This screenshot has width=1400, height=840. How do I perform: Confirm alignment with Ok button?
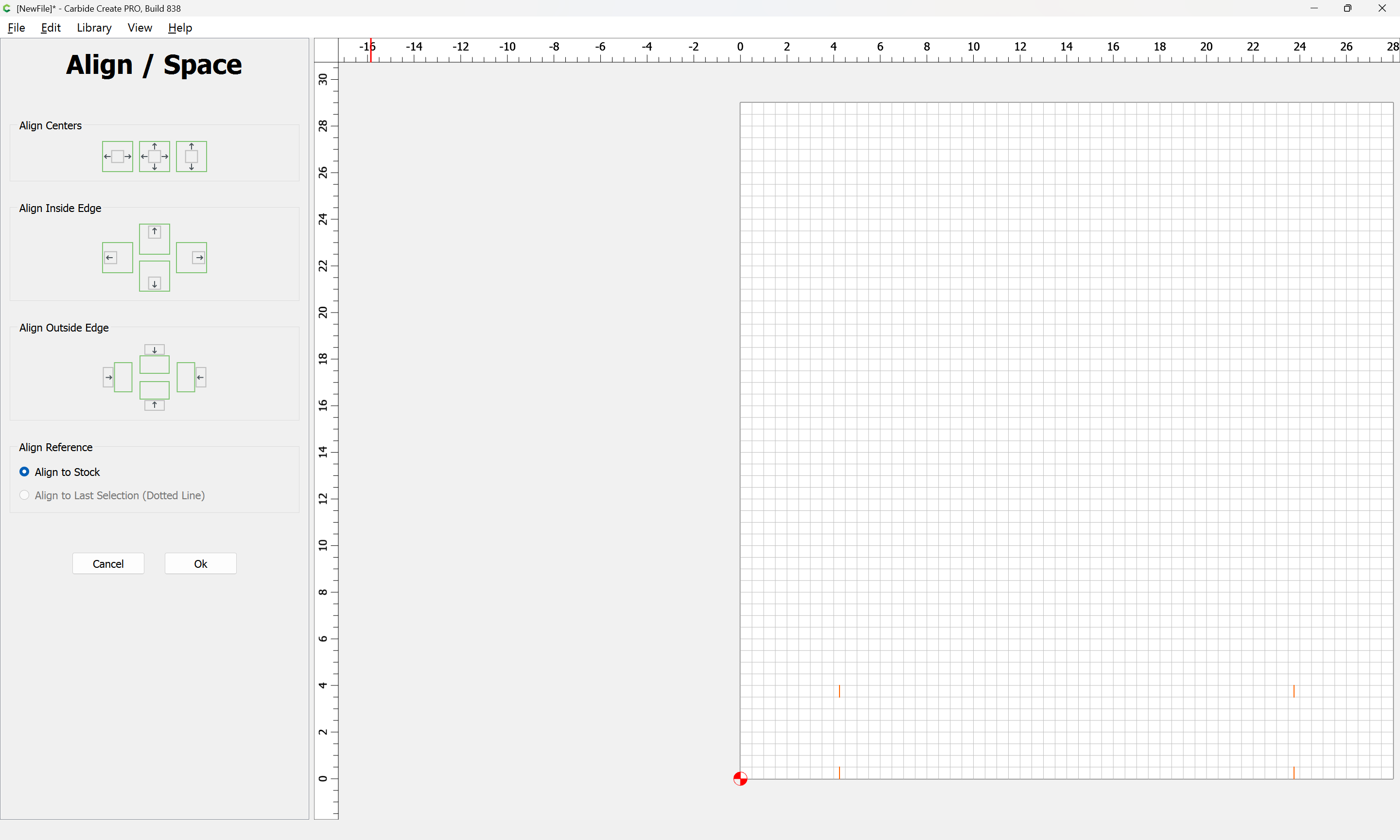click(200, 563)
